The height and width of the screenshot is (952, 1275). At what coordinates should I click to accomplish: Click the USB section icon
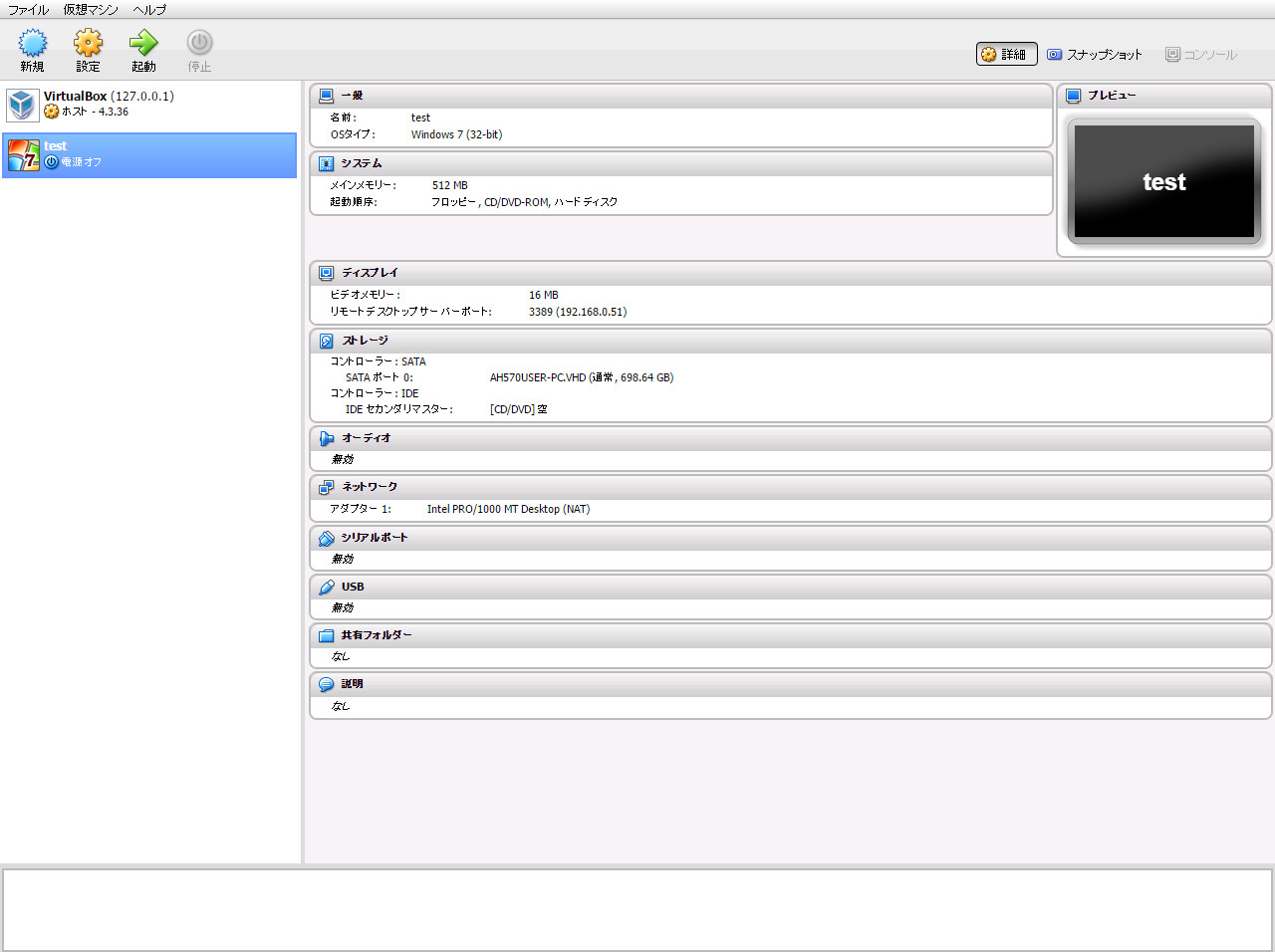(x=326, y=588)
